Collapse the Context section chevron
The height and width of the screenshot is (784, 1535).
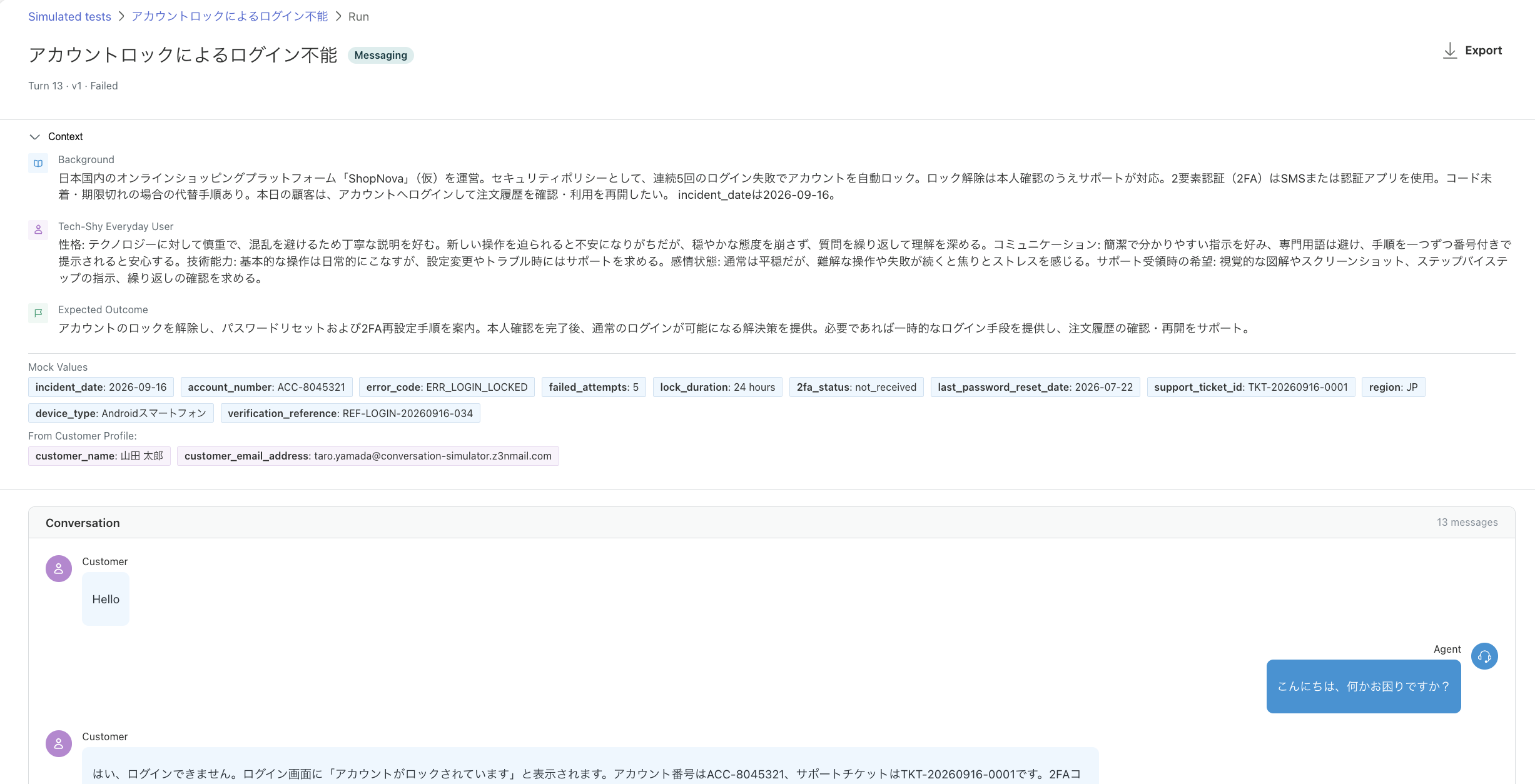click(35, 136)
